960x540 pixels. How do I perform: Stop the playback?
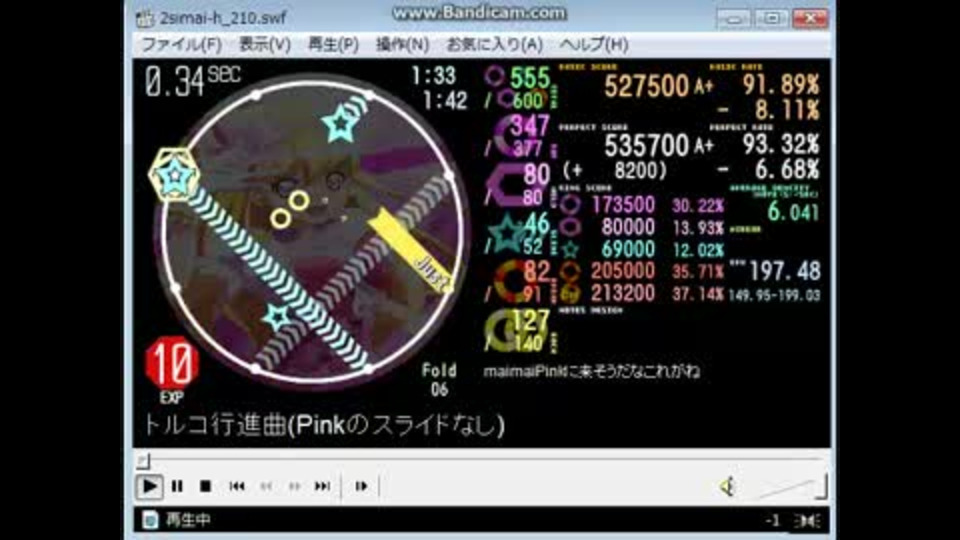click(206, 487)
